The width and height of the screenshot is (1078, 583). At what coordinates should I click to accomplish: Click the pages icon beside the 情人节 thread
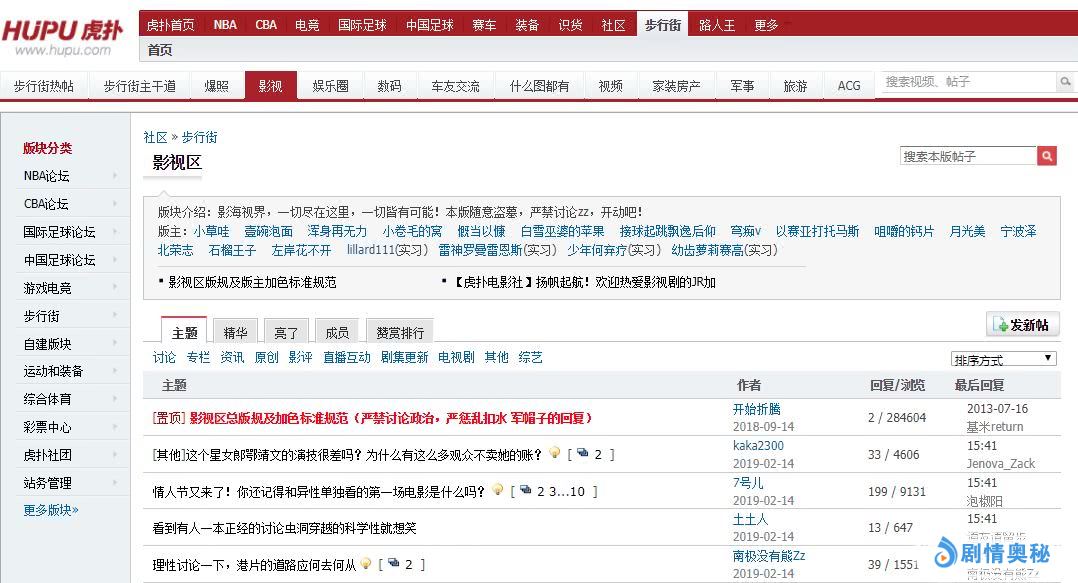[x=525, y=491]
